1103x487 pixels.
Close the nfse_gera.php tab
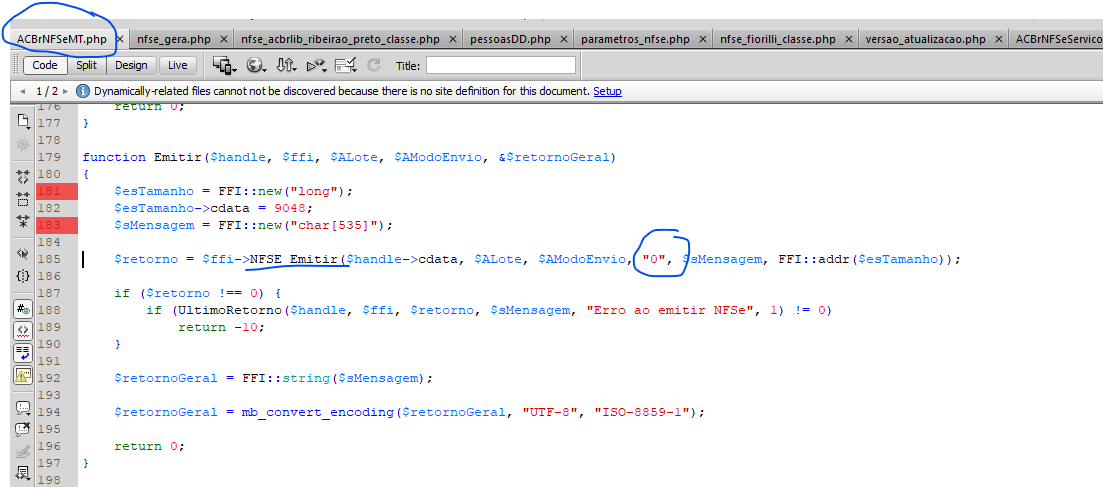click(x=224, y=39)
